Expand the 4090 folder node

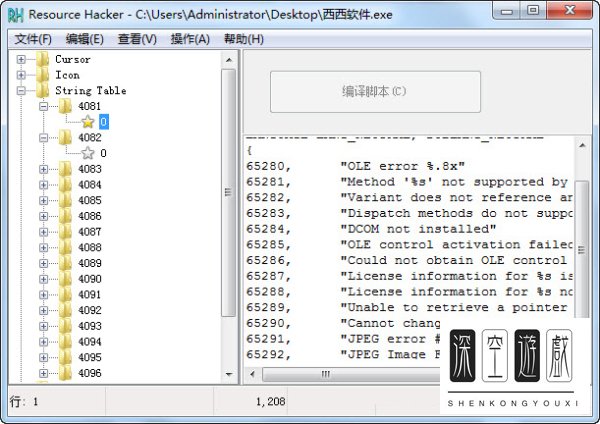(x=44, y=279)
